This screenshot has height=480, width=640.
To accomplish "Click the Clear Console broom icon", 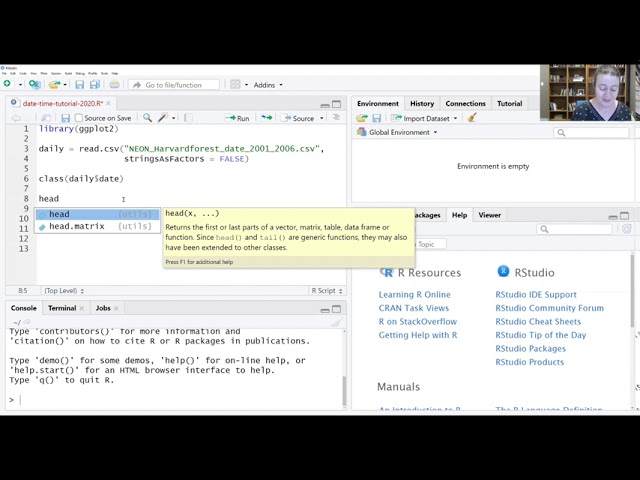I will (336, 322).
